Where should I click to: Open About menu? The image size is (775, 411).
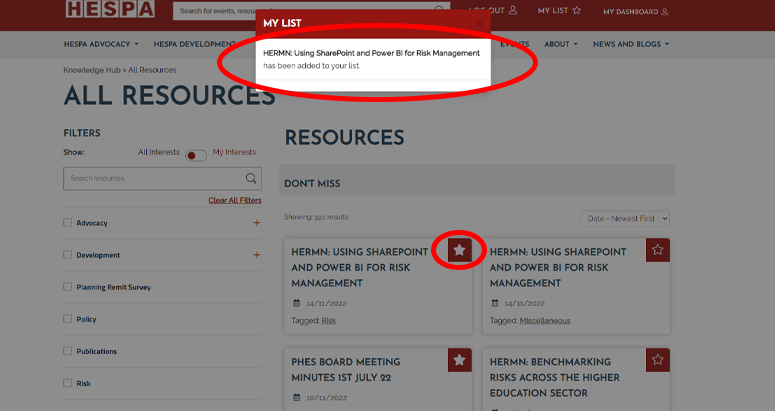560,44
